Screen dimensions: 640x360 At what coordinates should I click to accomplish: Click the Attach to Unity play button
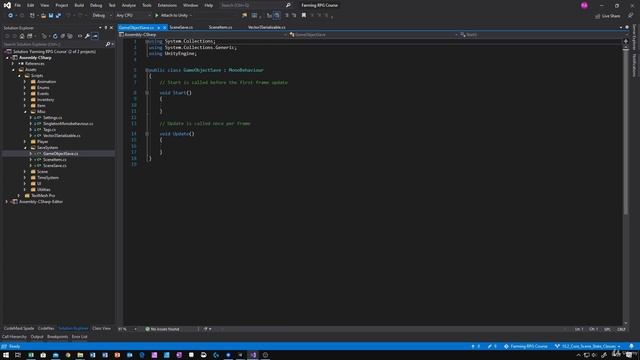pyautogui.click(x=171, y=16)
